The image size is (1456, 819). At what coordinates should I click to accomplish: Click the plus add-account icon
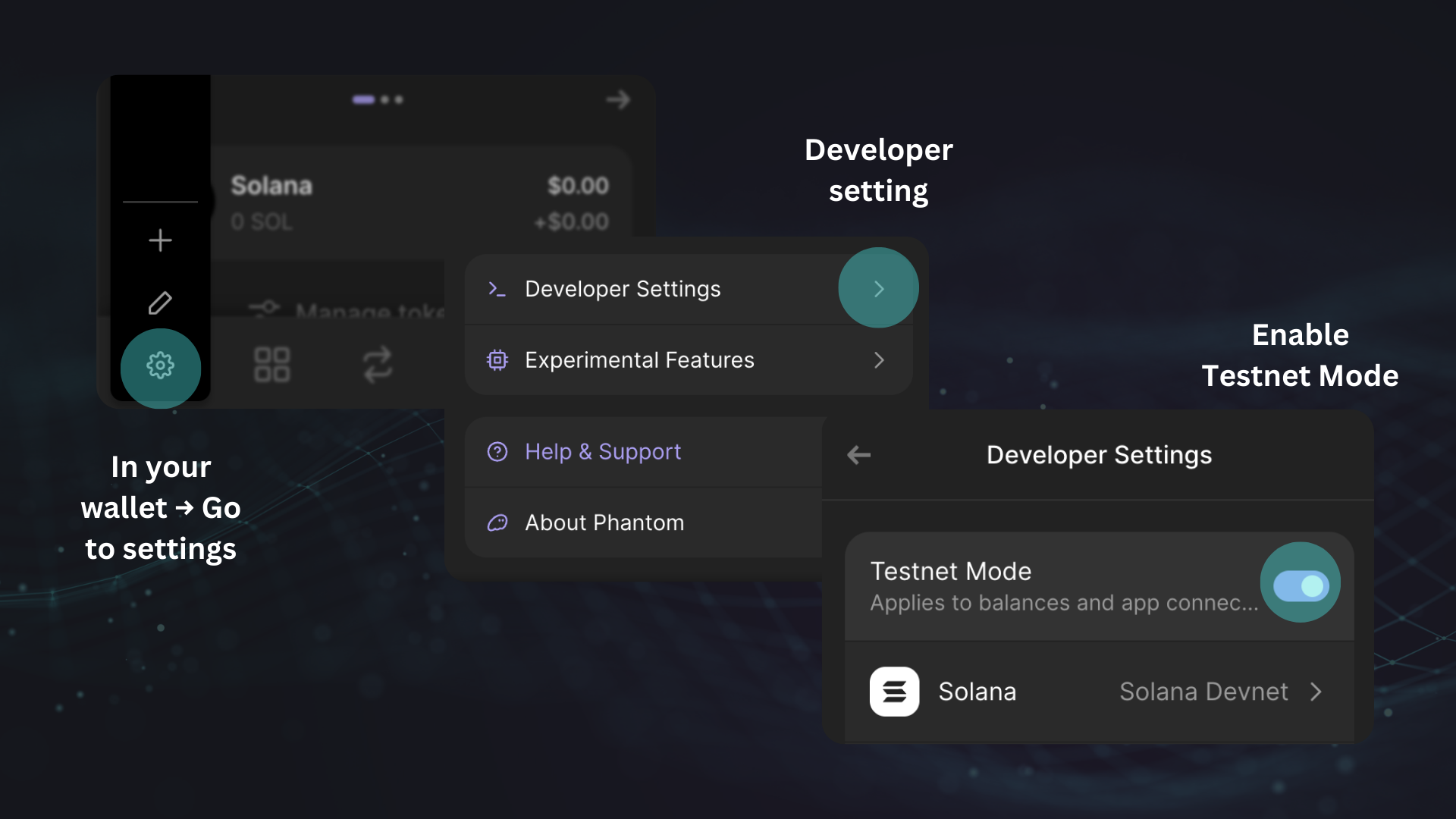tap(160, 240)
